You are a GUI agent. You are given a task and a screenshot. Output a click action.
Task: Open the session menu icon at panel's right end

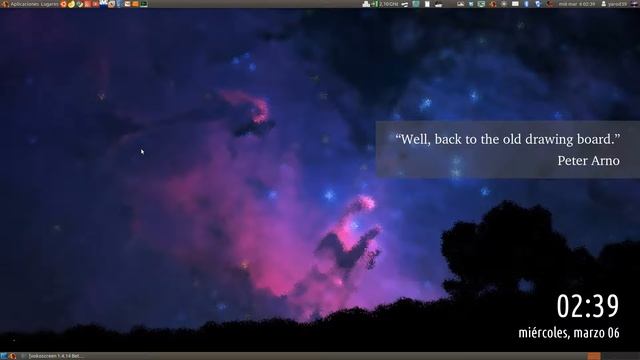point(633,4)
